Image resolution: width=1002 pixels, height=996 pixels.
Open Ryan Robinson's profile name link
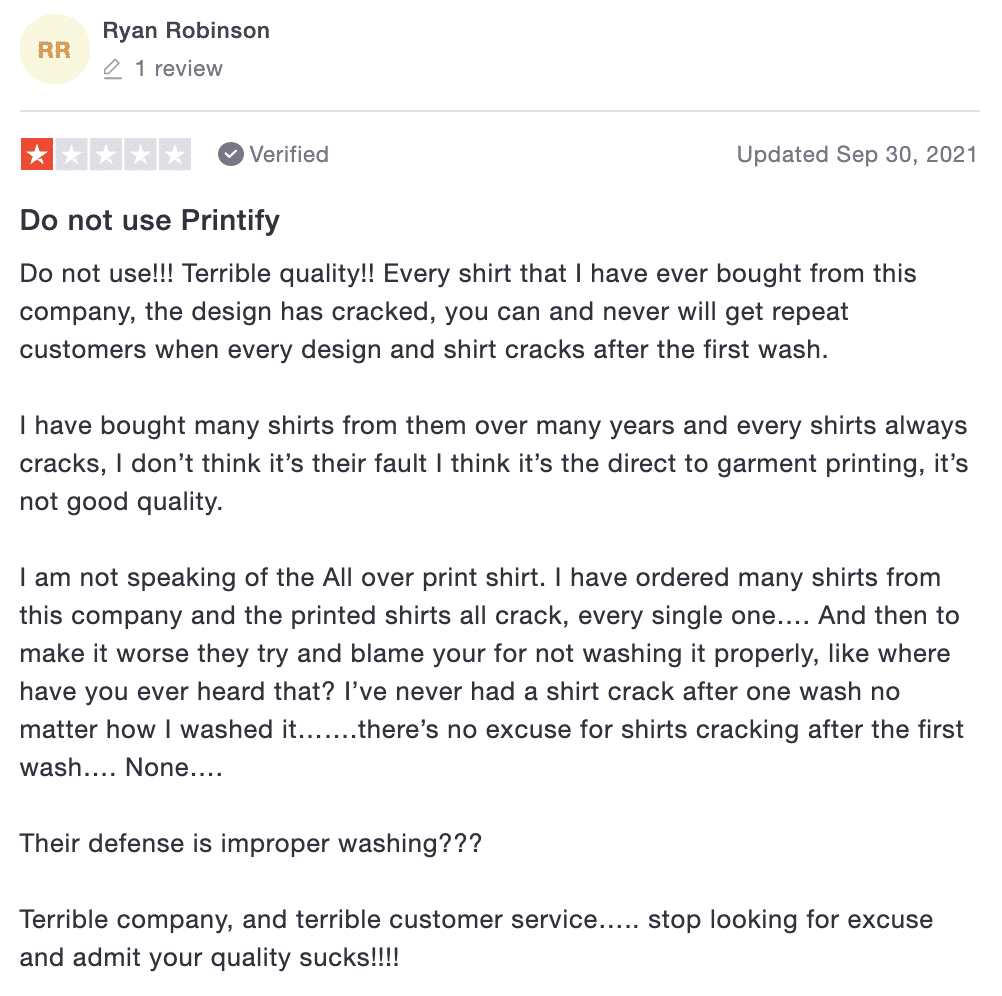click(186, 30)
